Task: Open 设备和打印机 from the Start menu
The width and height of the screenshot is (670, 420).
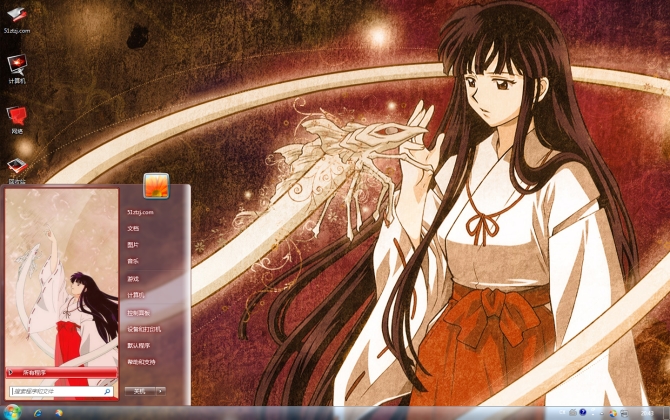Action: click(144, 329)
